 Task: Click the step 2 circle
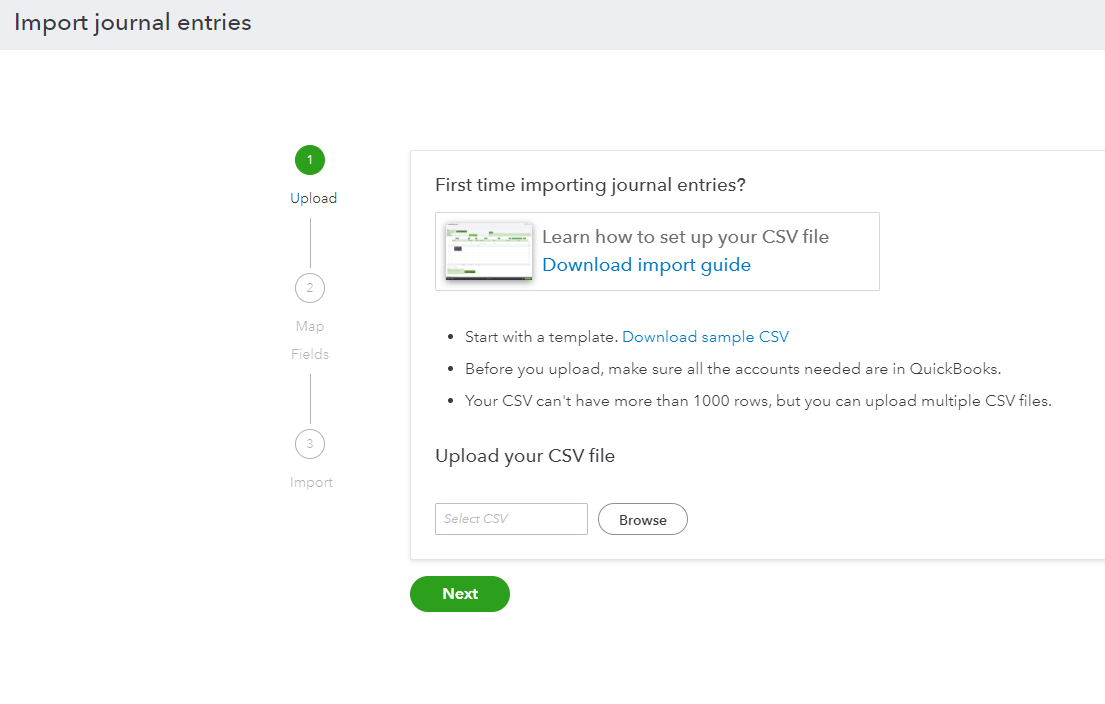(310, 288)
